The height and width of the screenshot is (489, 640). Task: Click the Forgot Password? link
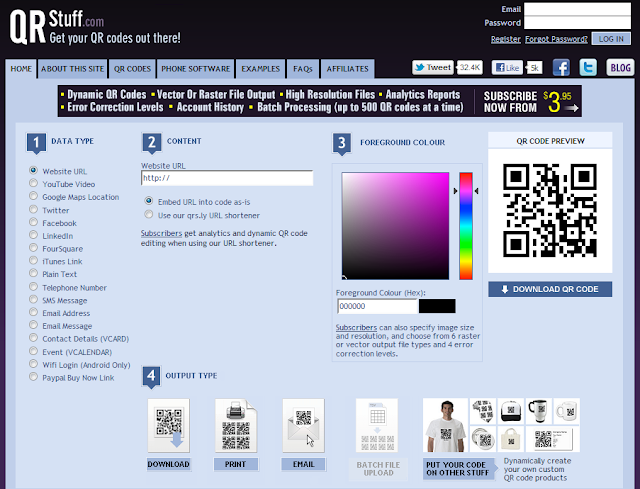pyautogui.click(x=556, y=39)
